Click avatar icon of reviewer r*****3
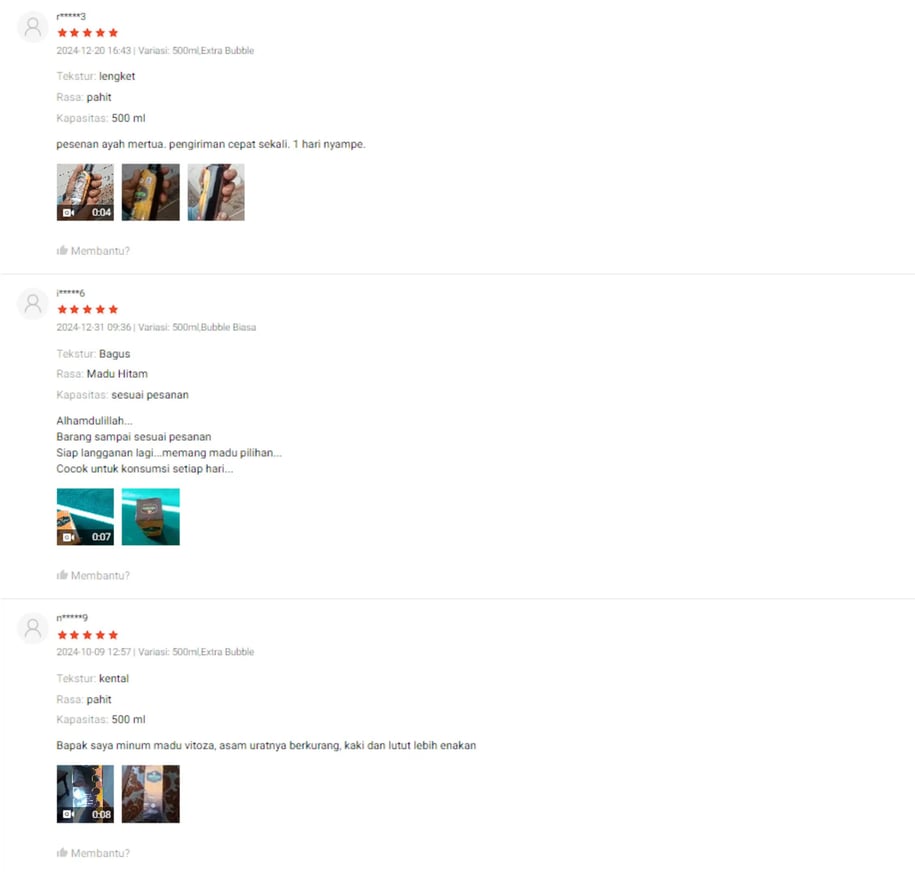The height and width of the screenshot is (872, 915). point(33,26)
